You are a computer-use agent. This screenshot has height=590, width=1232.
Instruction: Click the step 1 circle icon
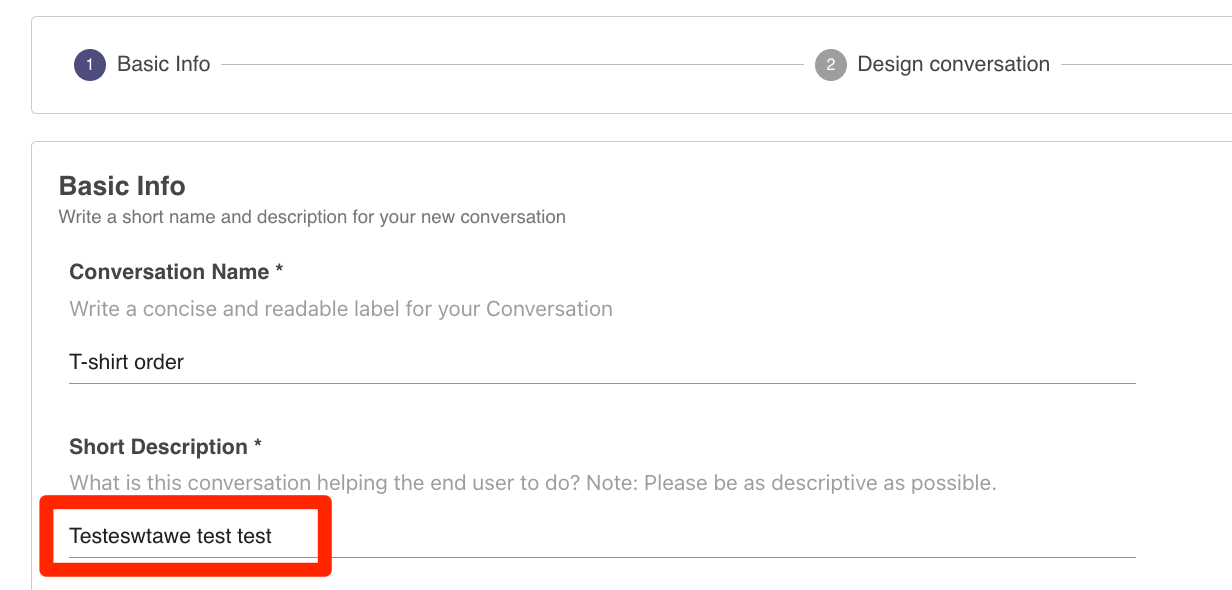90,65
